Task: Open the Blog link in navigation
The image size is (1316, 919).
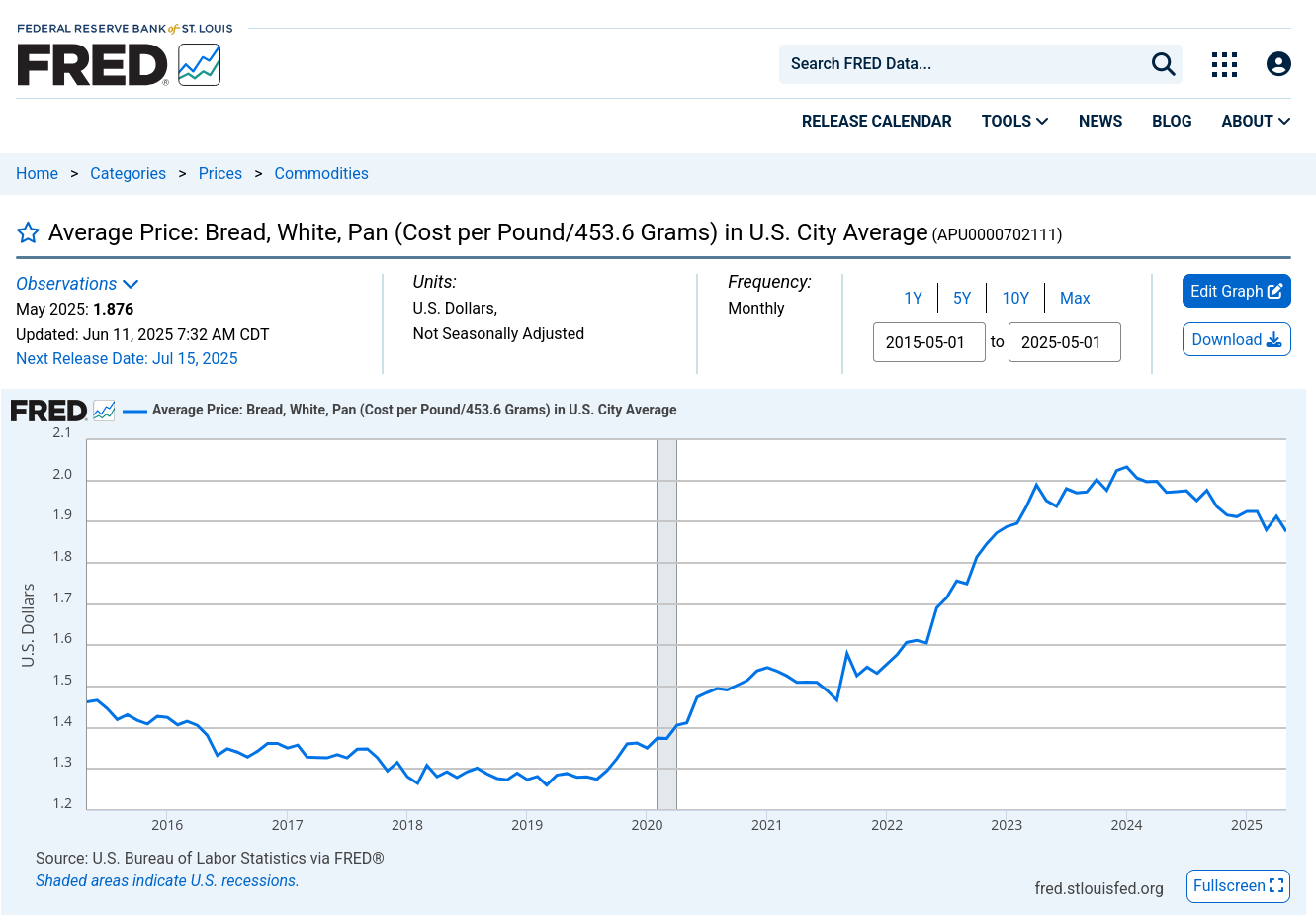Action: click(1172, 121)
